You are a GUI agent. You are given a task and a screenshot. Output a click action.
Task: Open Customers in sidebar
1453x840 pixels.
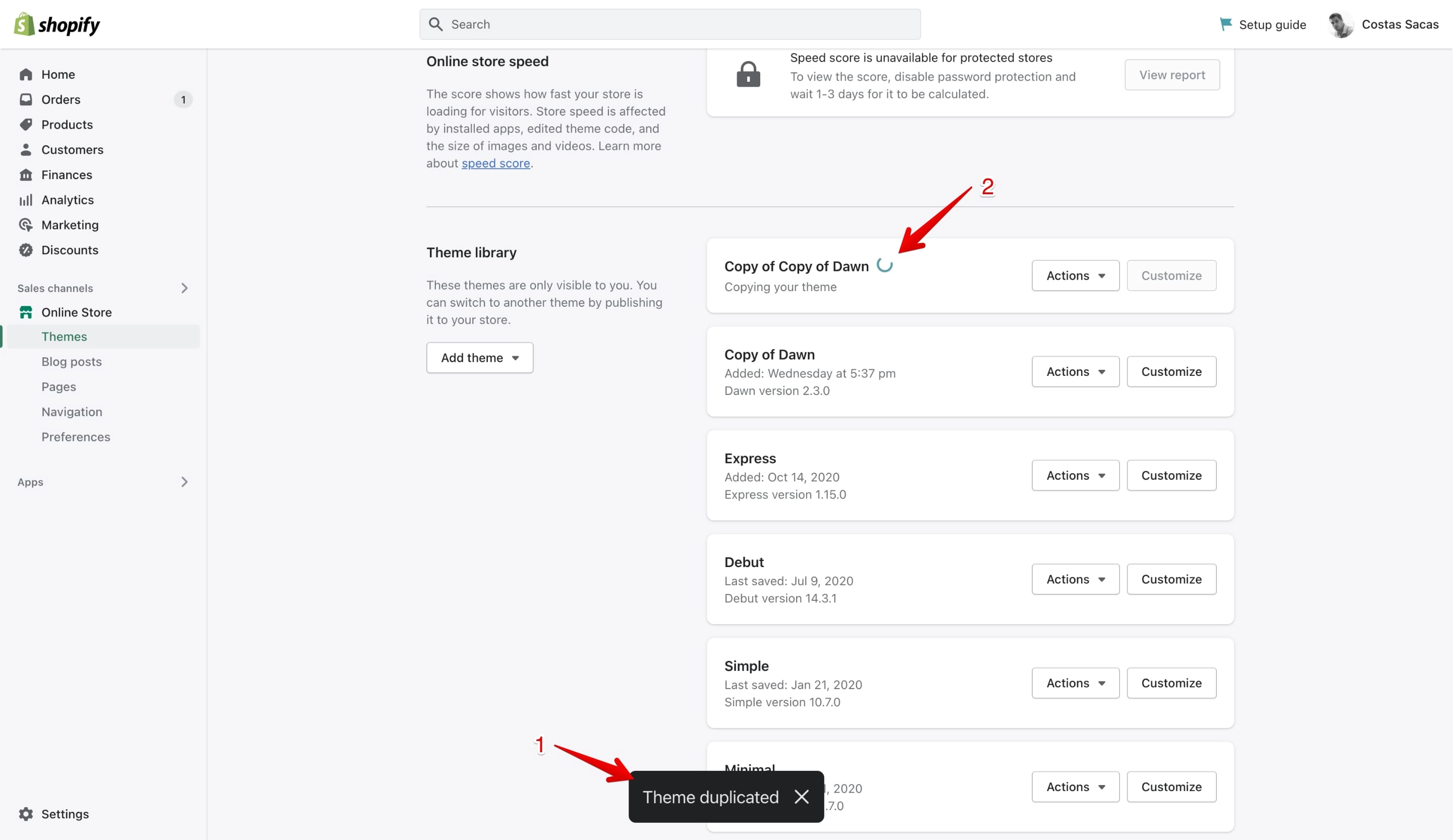[x=72, y=149]
